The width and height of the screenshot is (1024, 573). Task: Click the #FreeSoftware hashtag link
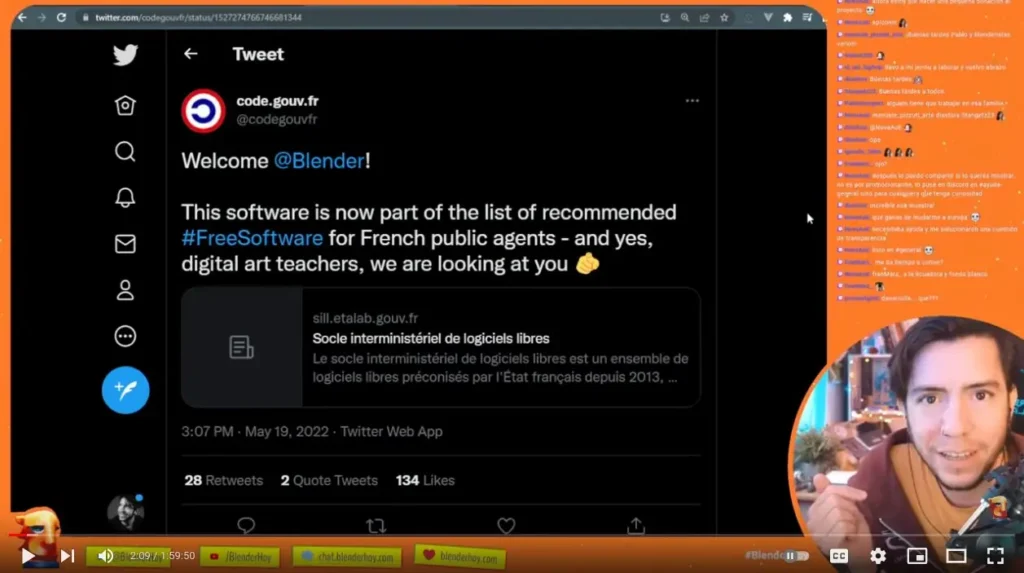point(252,238)
